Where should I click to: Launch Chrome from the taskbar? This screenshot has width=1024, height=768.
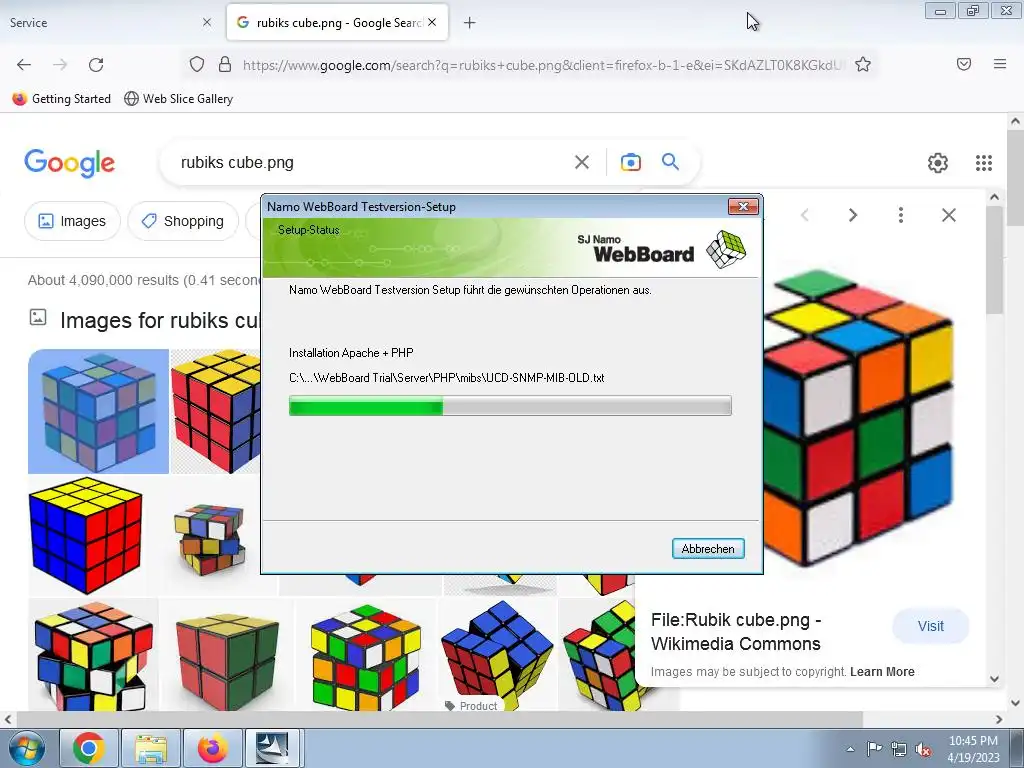click(89, 748)
